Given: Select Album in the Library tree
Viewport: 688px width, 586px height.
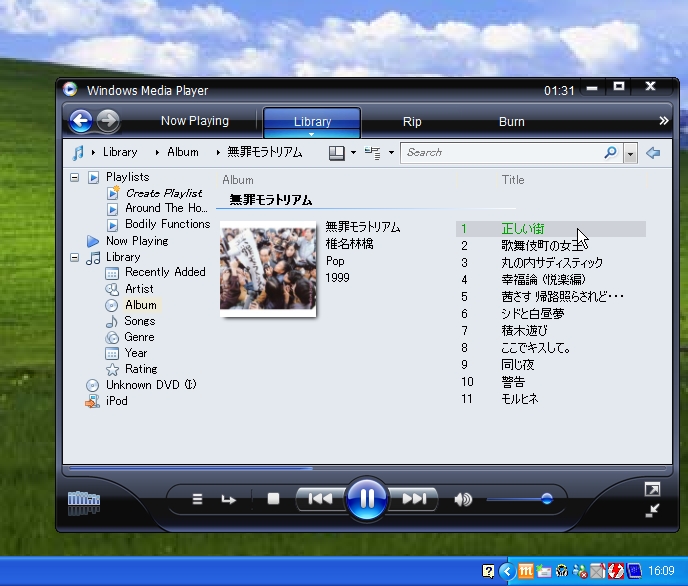Looking at the screenshot, I should point(140,305).
